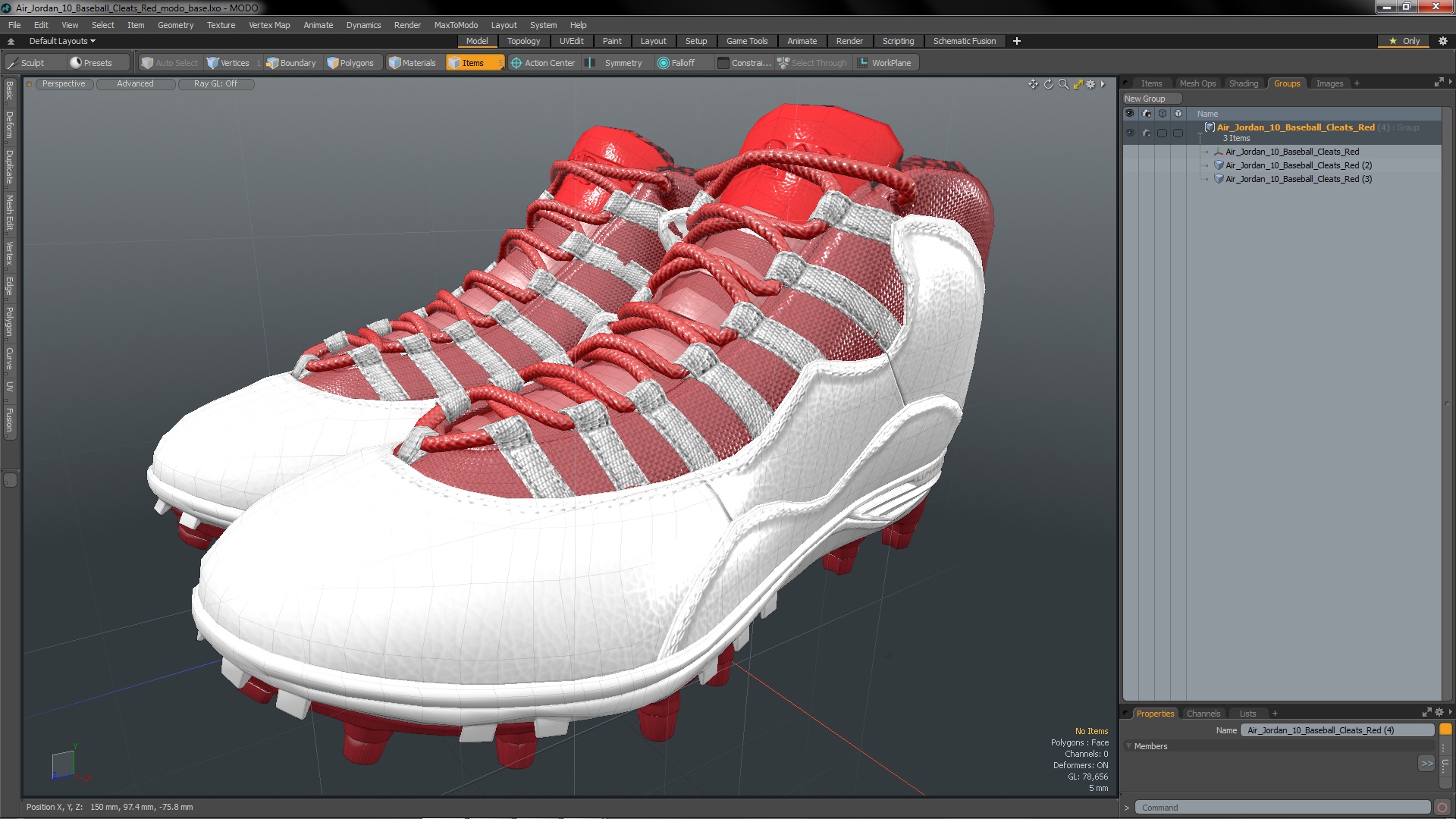Switch selection mode to Items
Viewport: 1456px width, 819px height.
475,63
